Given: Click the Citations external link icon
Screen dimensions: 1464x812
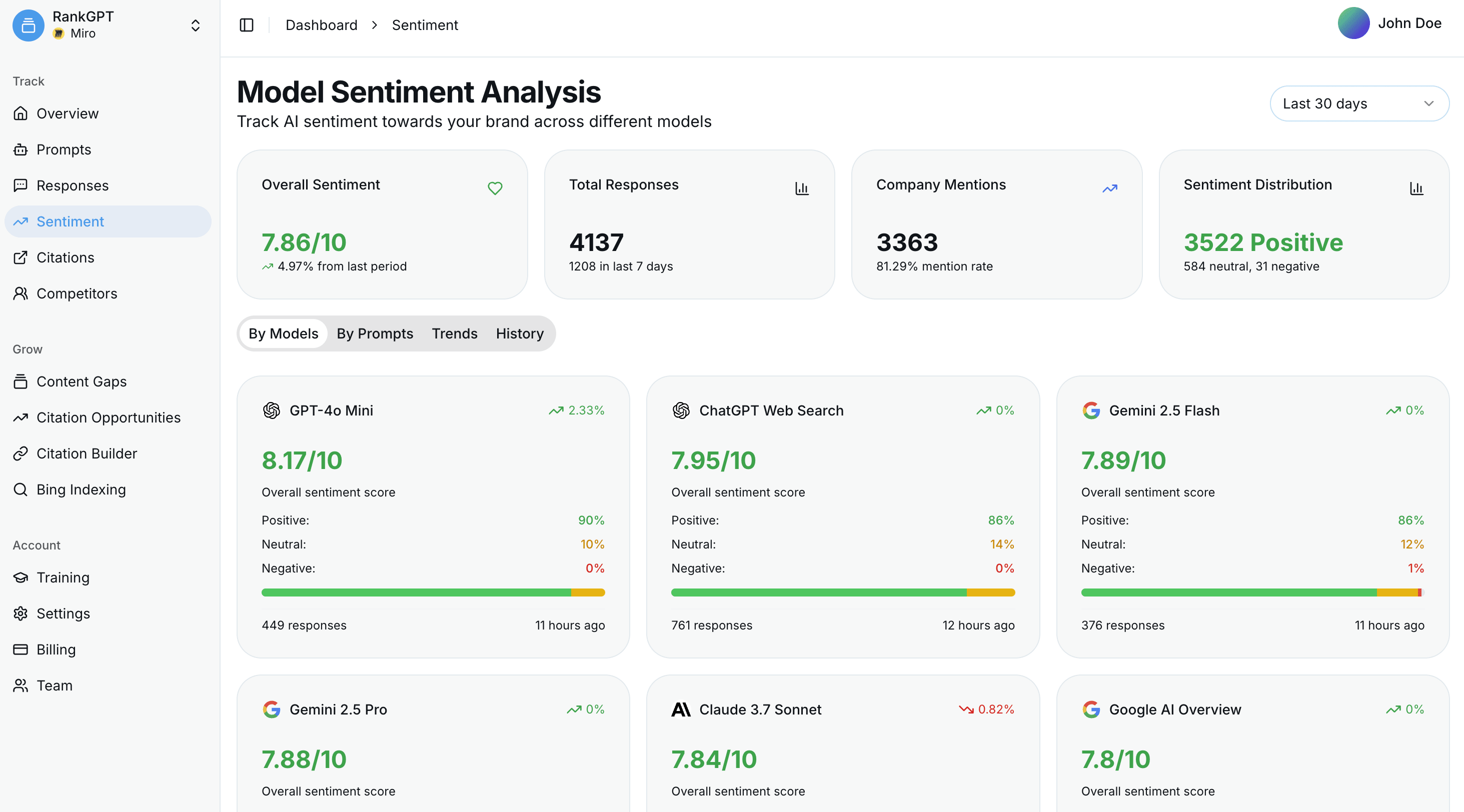Looking at the screenshot, I should coord(21,257).
